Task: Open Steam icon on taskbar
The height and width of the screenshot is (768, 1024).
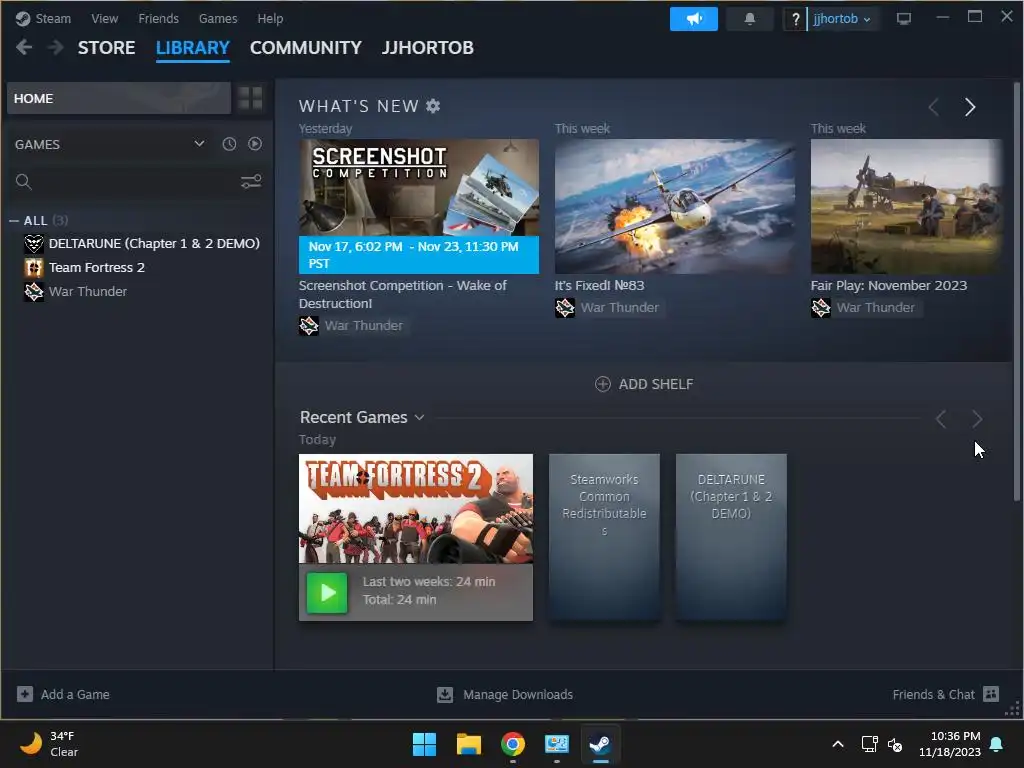Action: coord(600,744)
